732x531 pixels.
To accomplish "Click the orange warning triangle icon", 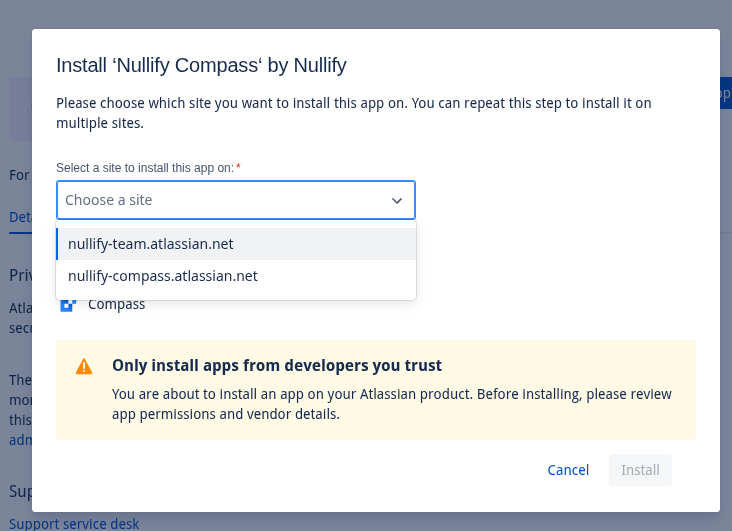I will (84, 366).
